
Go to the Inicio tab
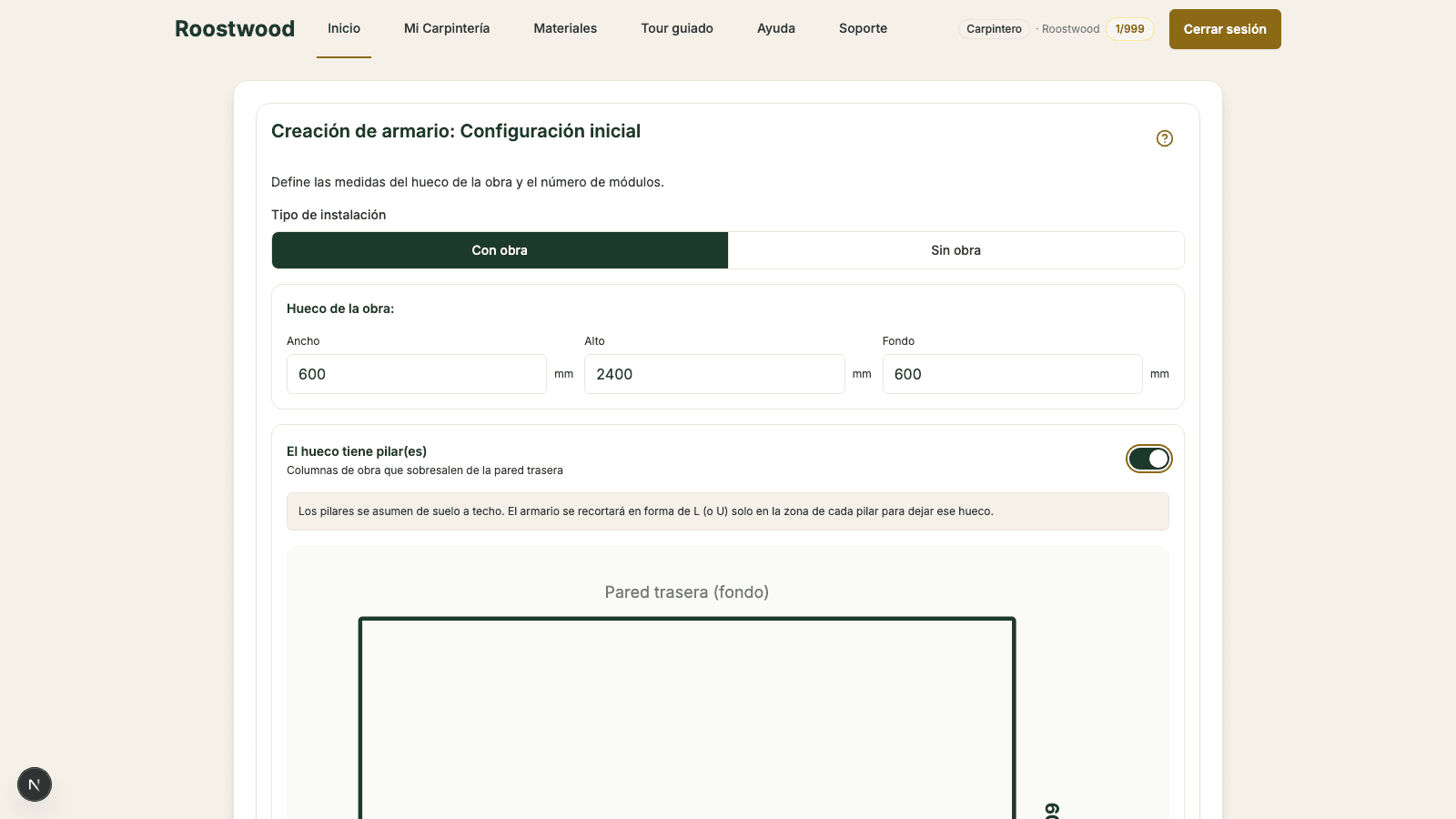click(x=344, y=28)
